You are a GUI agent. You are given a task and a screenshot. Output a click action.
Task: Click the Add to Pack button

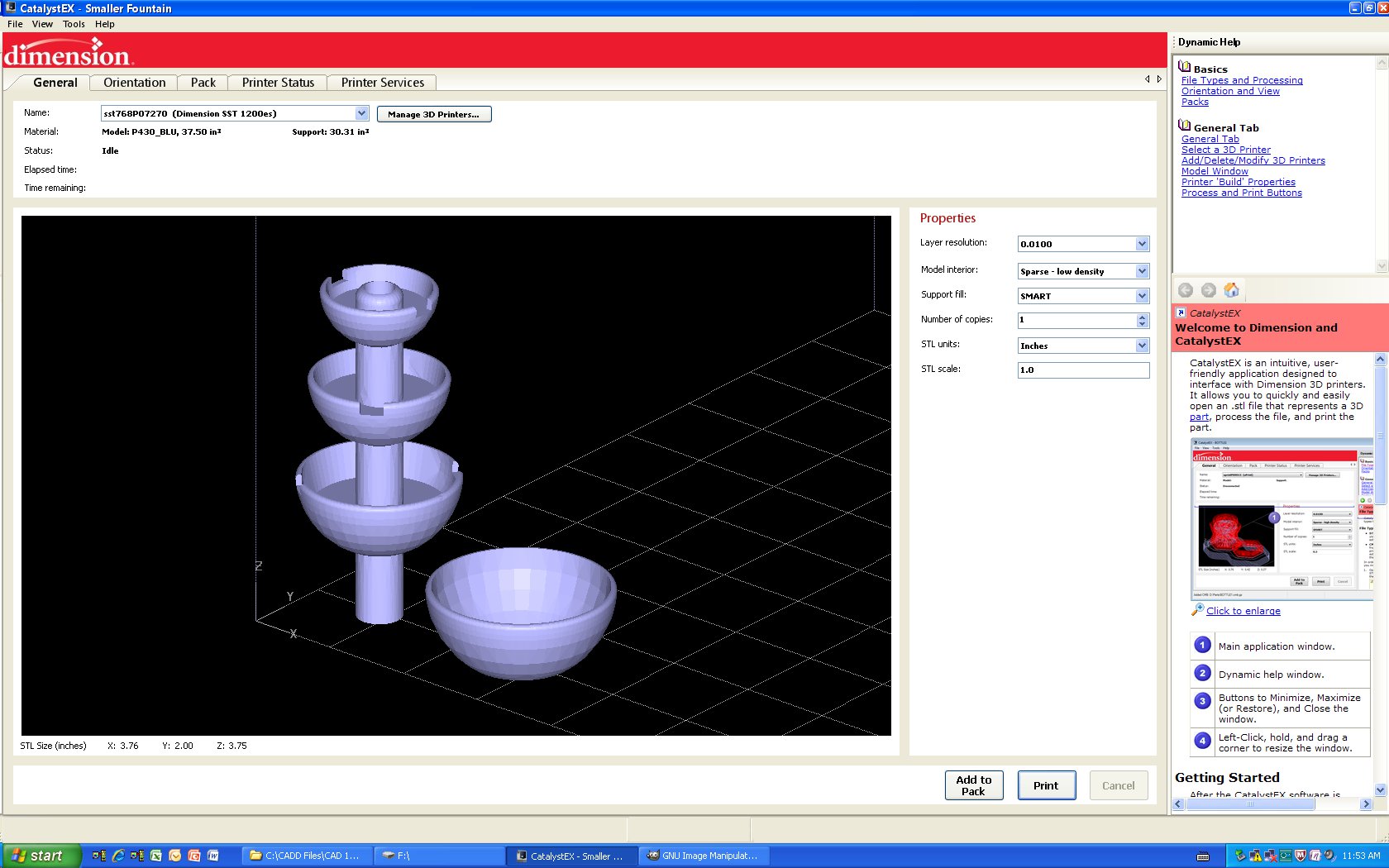(x=974, y=785)
